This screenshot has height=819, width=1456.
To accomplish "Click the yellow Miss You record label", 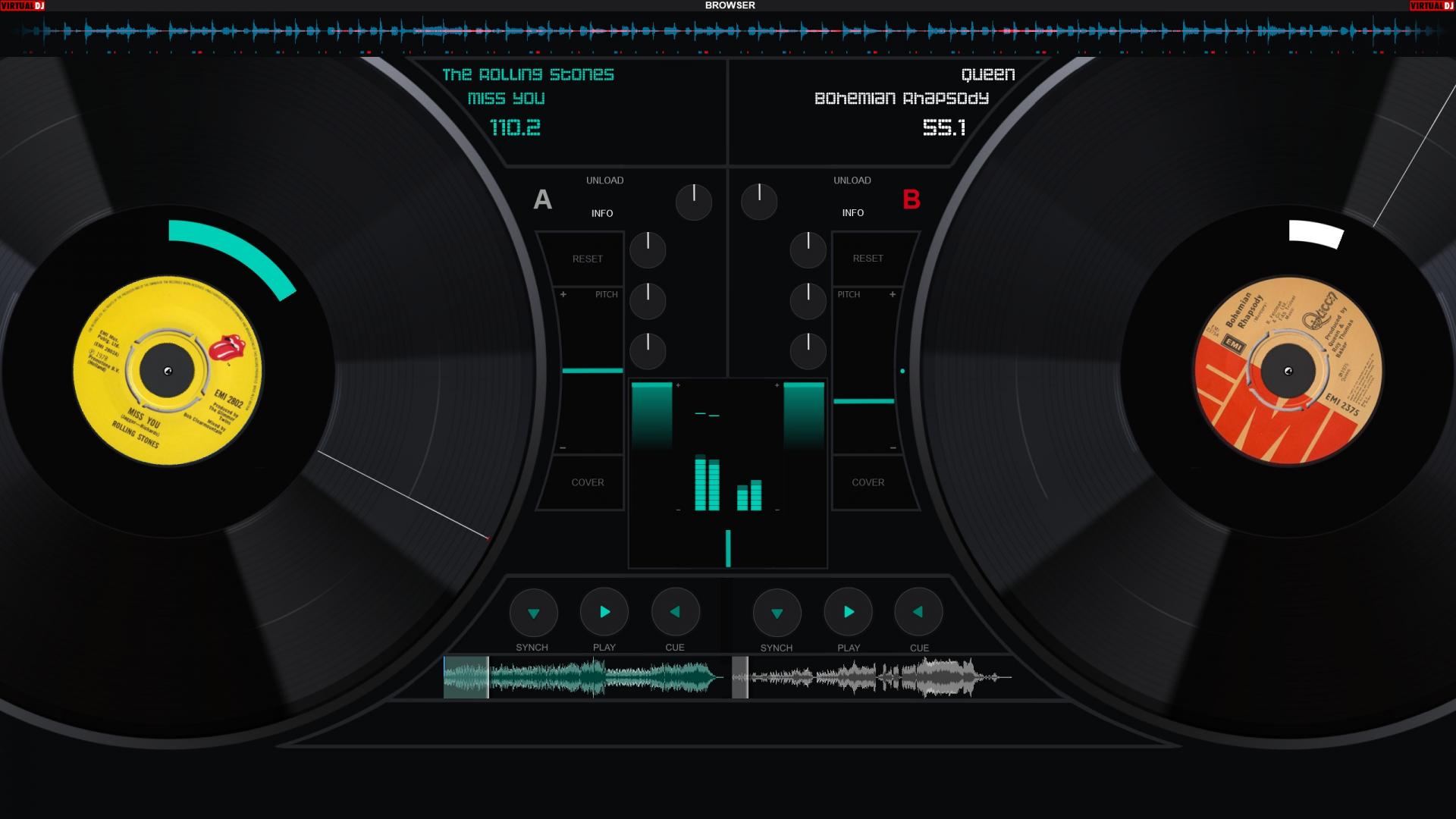I will pyautogui.click(x=168, y=371).
